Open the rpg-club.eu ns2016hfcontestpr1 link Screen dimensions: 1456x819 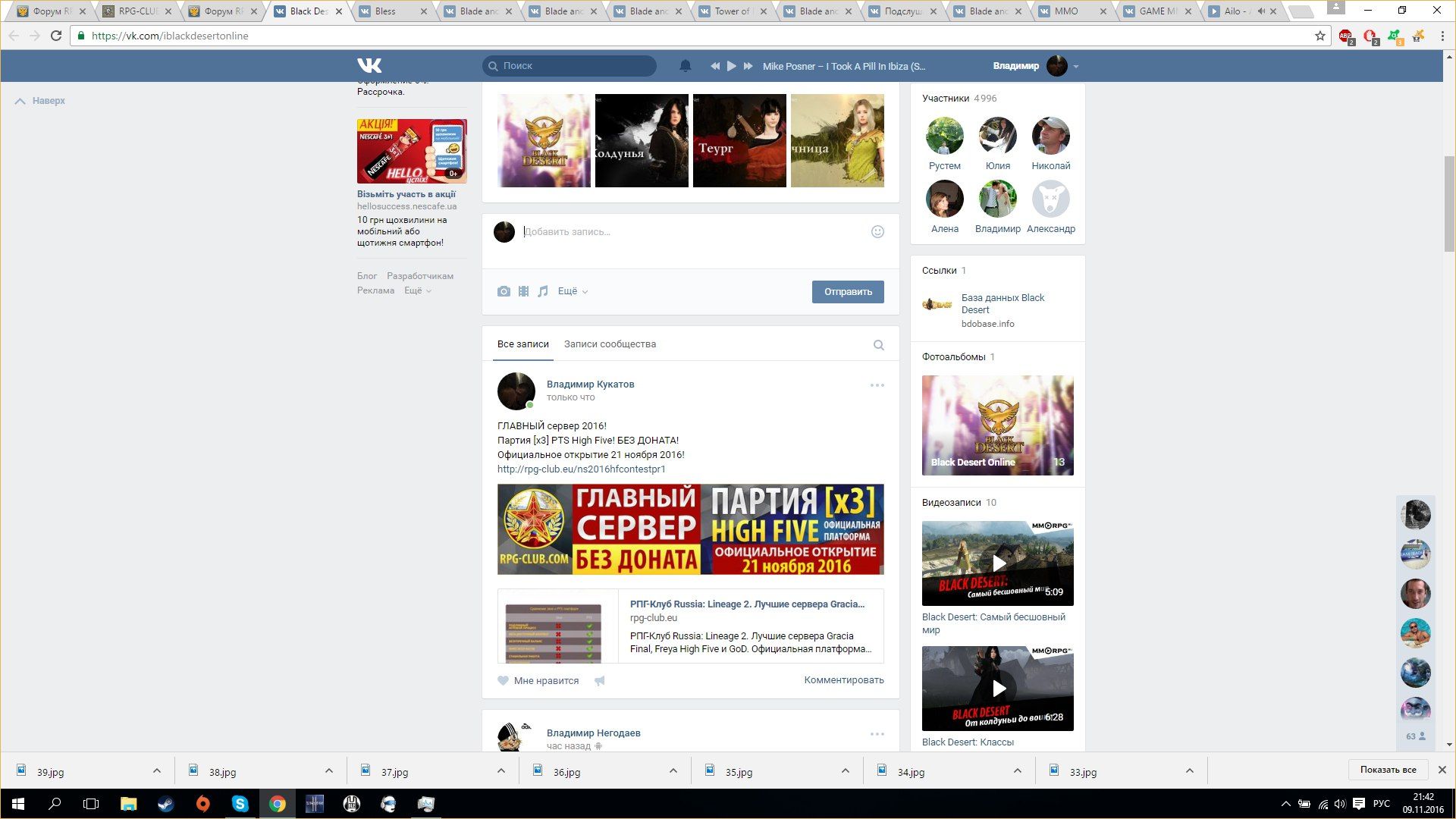coord(582,469)
